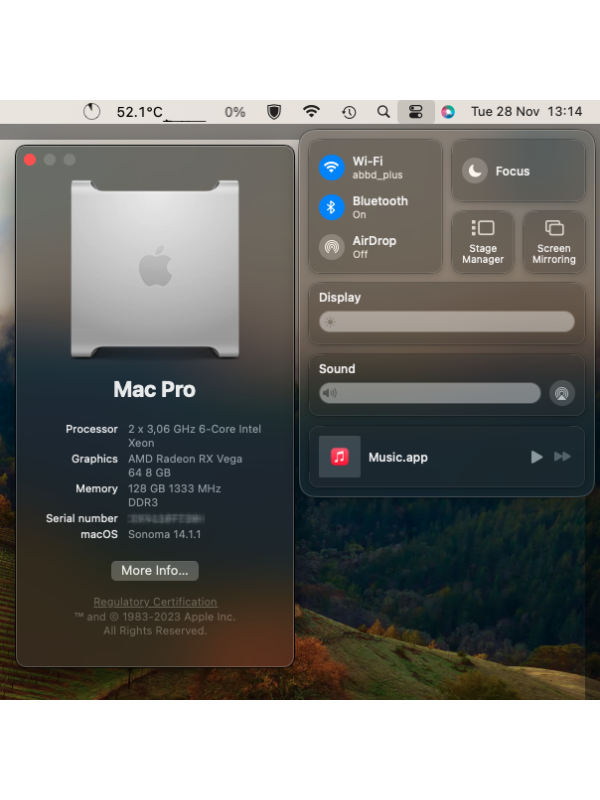This screenshot has height=800, width=600.
Task: Open date and time in menu bar
Action: click(x=526, y=112)
